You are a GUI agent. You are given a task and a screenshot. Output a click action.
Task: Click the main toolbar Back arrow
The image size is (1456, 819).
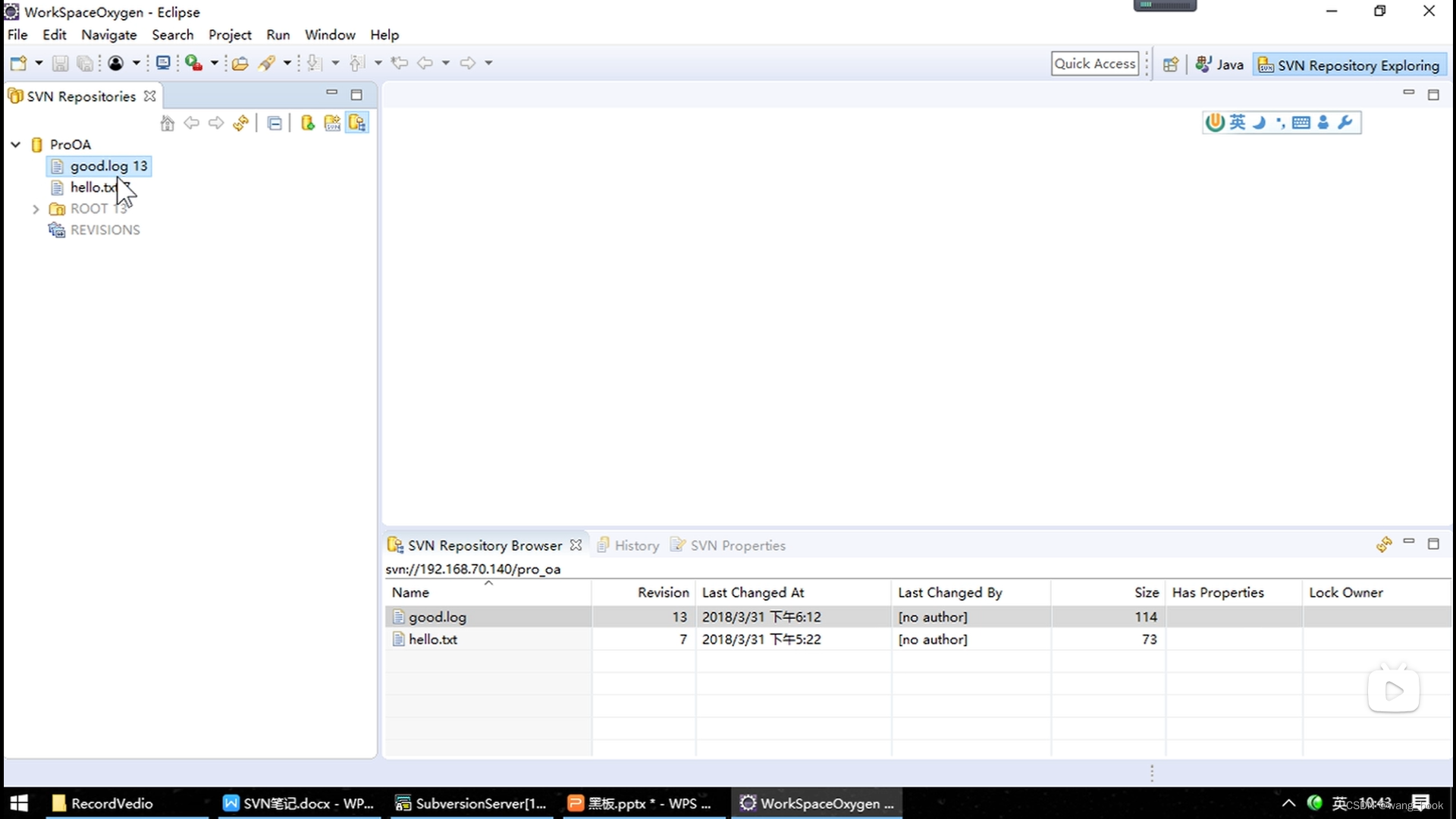[x=425, y=63]
